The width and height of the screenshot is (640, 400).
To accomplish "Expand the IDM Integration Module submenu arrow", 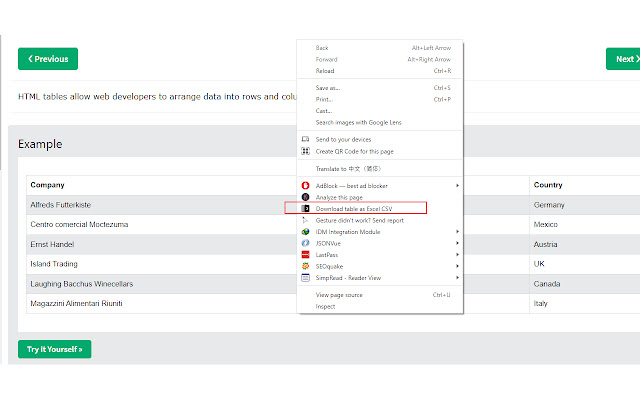I will 458,232.
